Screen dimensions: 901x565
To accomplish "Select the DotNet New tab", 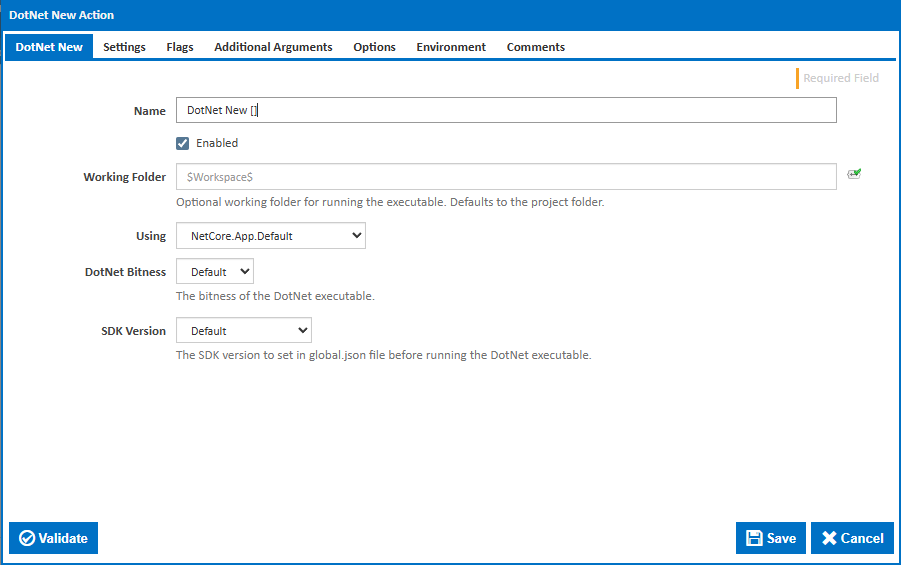I will 49,47.
